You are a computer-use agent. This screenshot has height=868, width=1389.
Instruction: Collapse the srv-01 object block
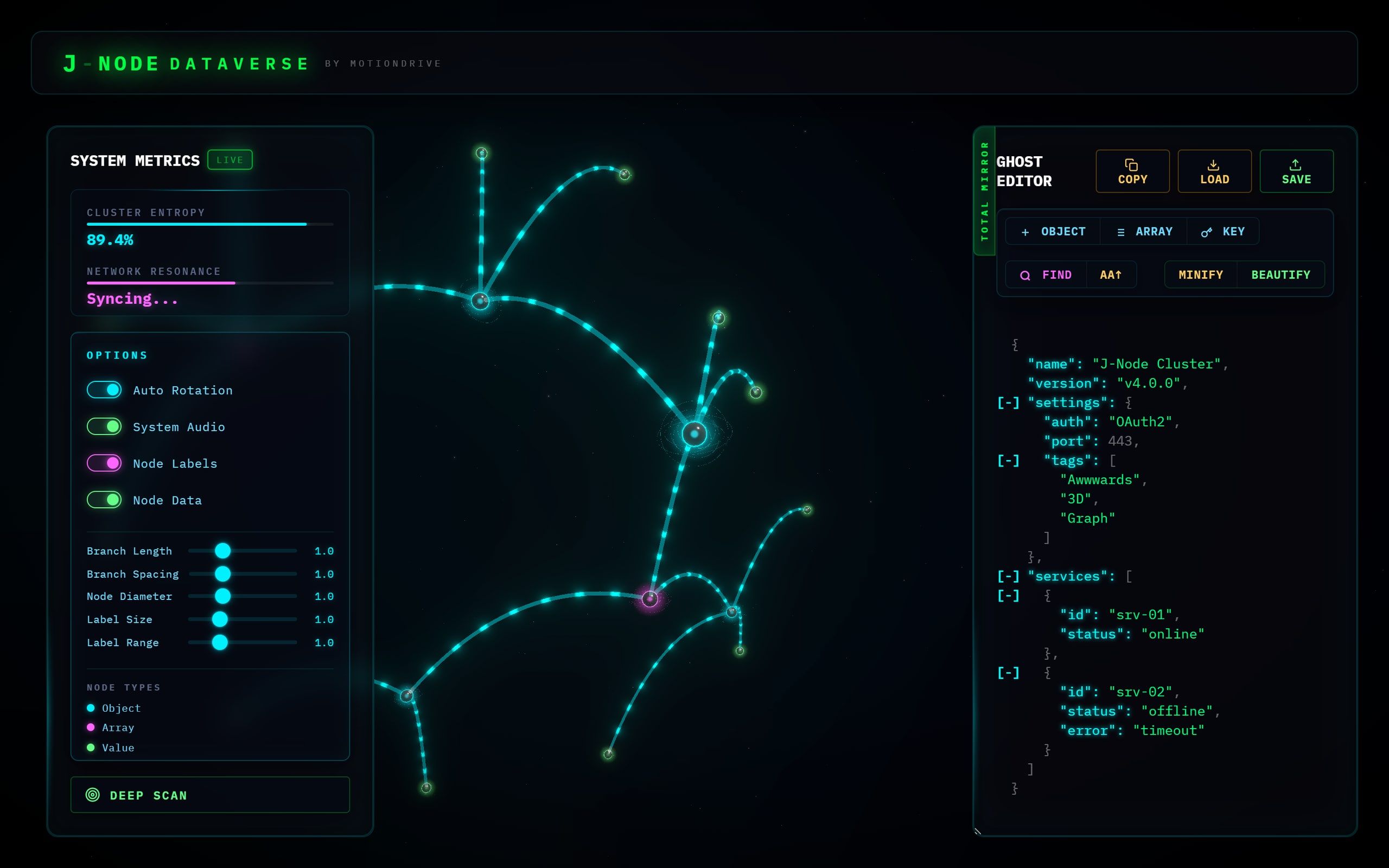click(1009, 595)
